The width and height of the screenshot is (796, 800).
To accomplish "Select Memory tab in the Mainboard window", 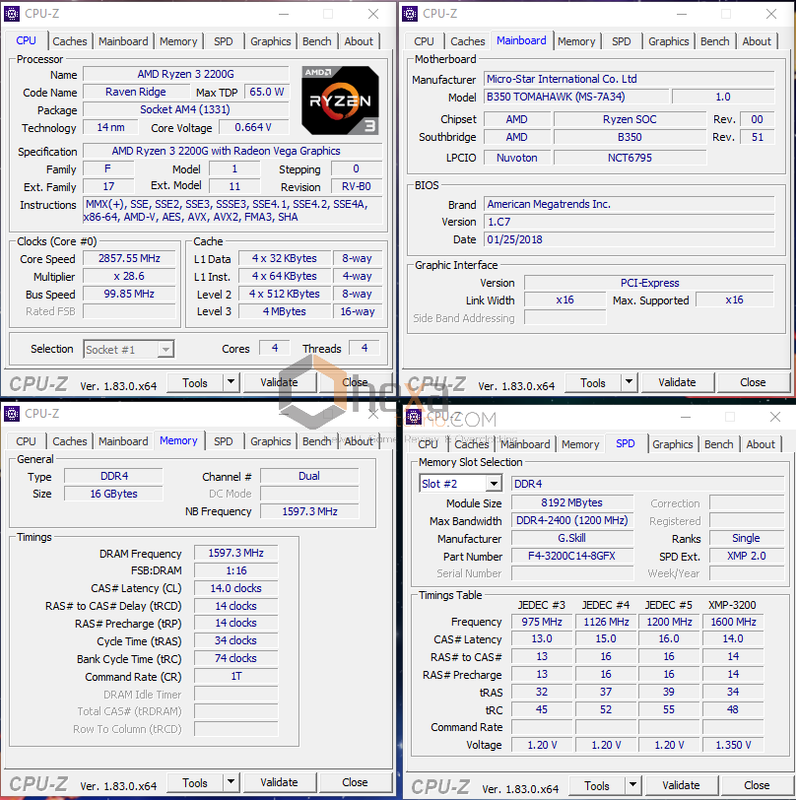I will [x=576, y=41].
